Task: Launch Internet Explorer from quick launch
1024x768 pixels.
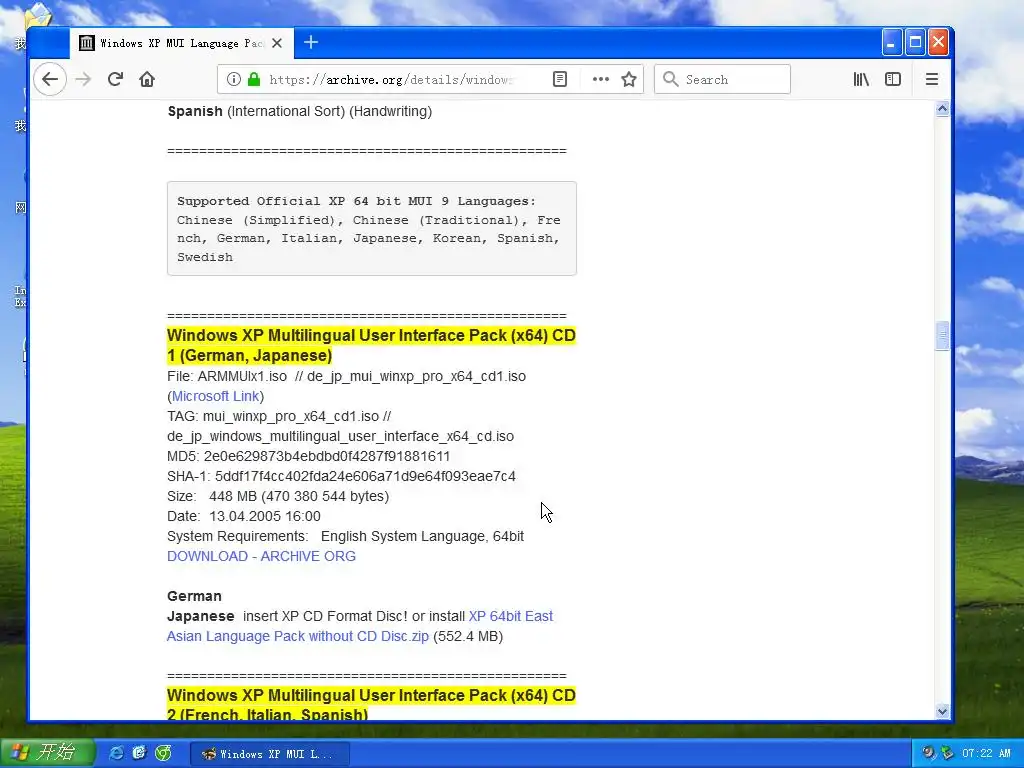Action: click(116, 754)
